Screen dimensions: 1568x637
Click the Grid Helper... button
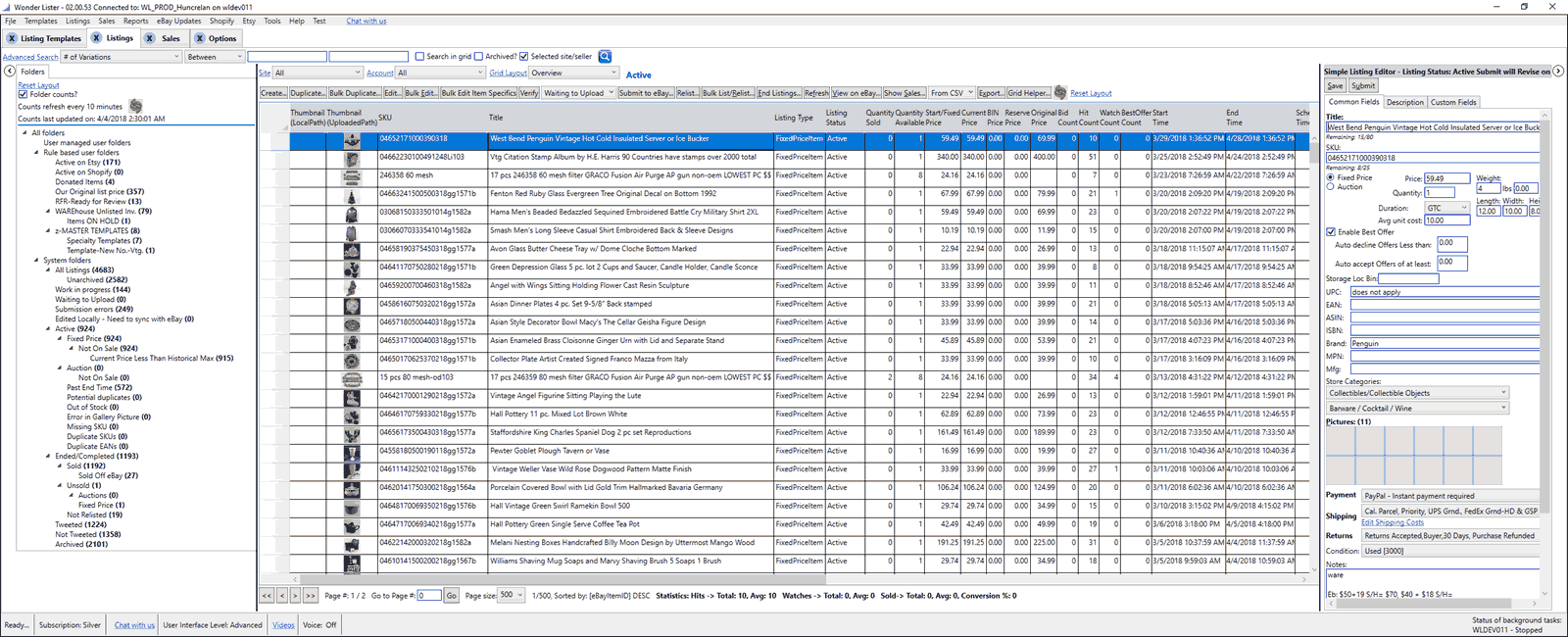[1028, 93]
